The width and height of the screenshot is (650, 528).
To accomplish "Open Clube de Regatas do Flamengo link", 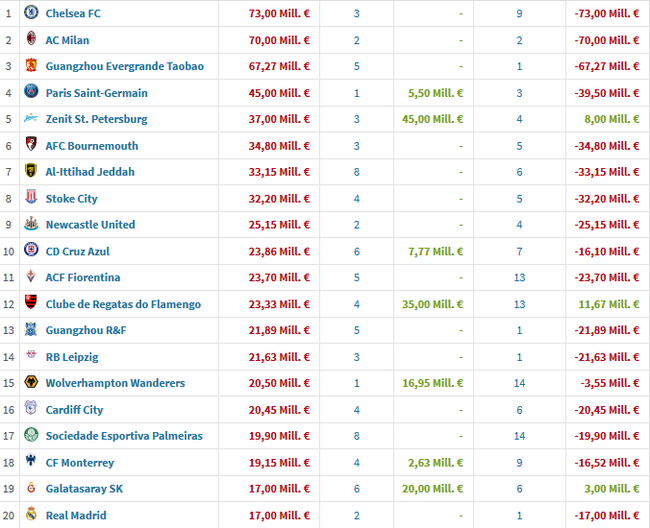I will click(x=123, y=304).
